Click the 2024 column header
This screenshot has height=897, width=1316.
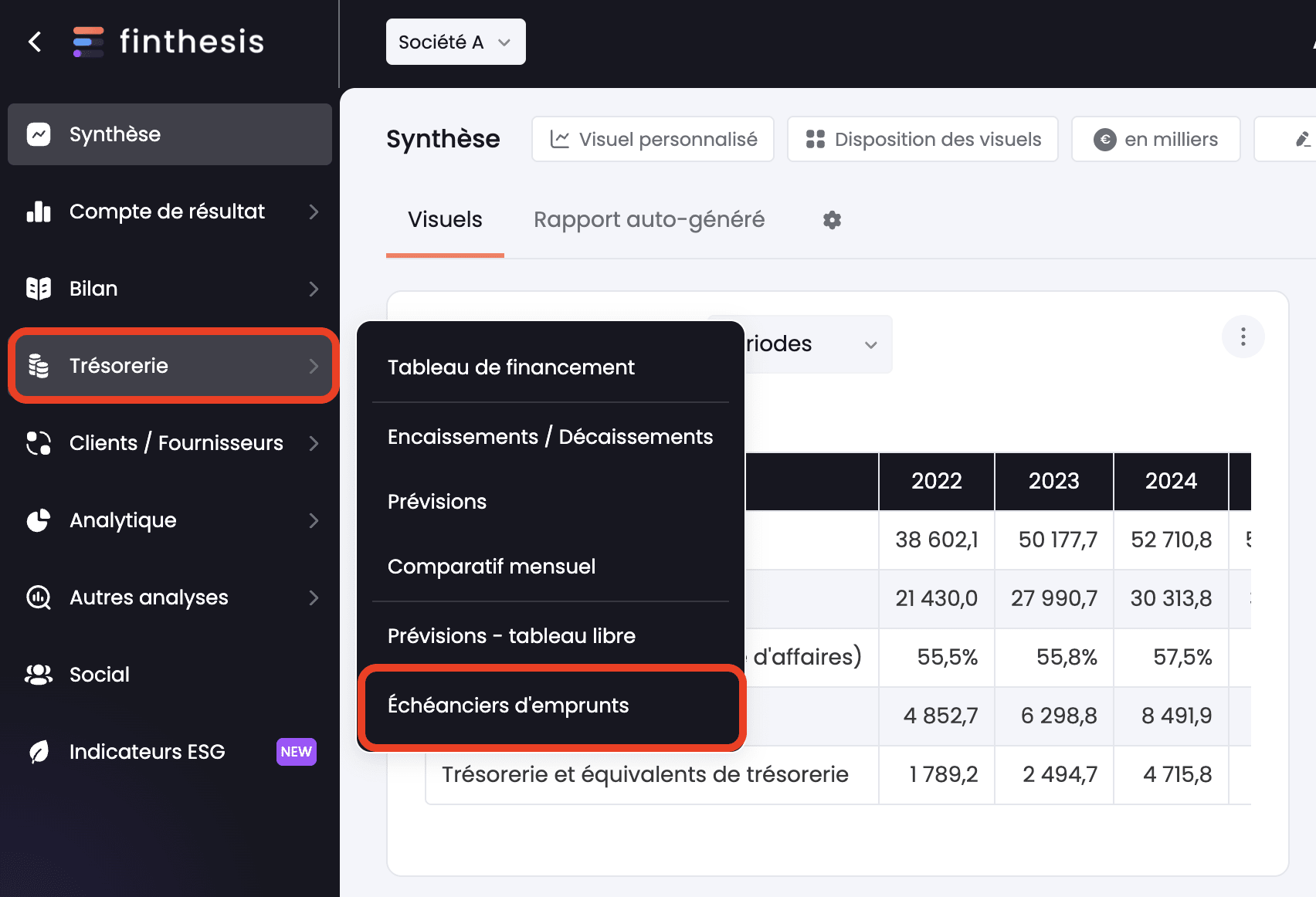pos(1171,481)
